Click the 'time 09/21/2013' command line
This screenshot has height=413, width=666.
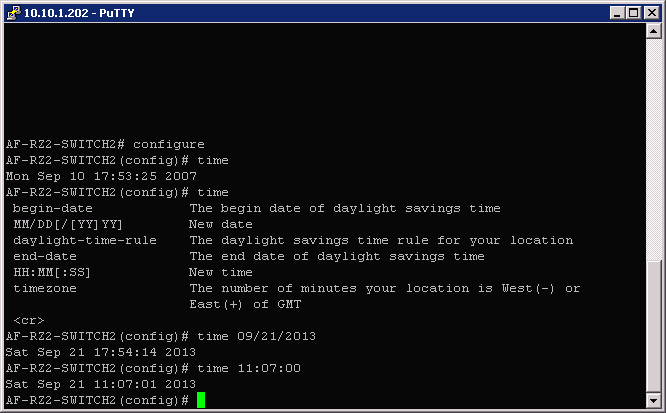[x=256, y=336]
